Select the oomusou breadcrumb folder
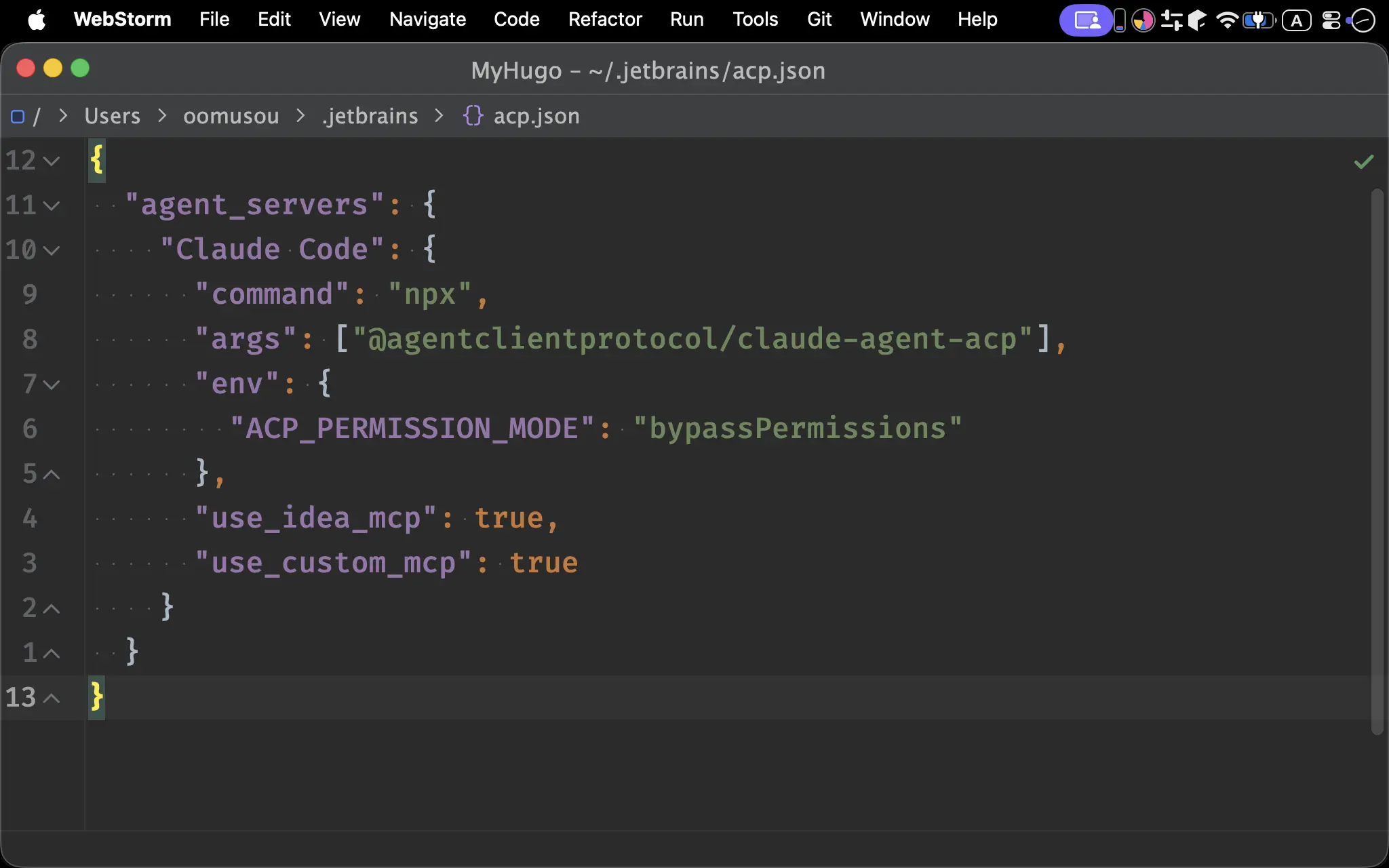 pos(231,116)
